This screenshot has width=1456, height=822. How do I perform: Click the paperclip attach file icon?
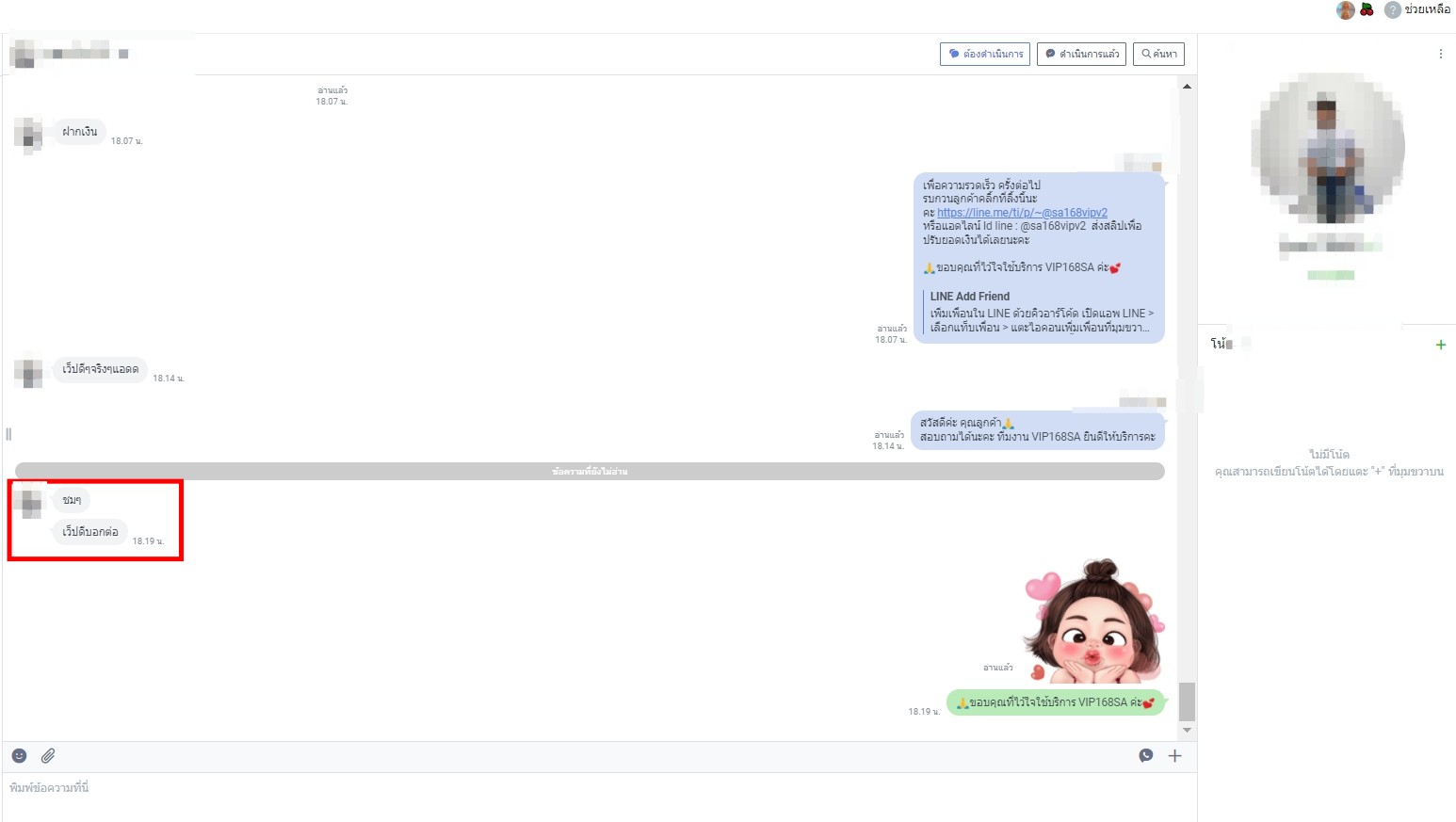click(x=48, y=756)
